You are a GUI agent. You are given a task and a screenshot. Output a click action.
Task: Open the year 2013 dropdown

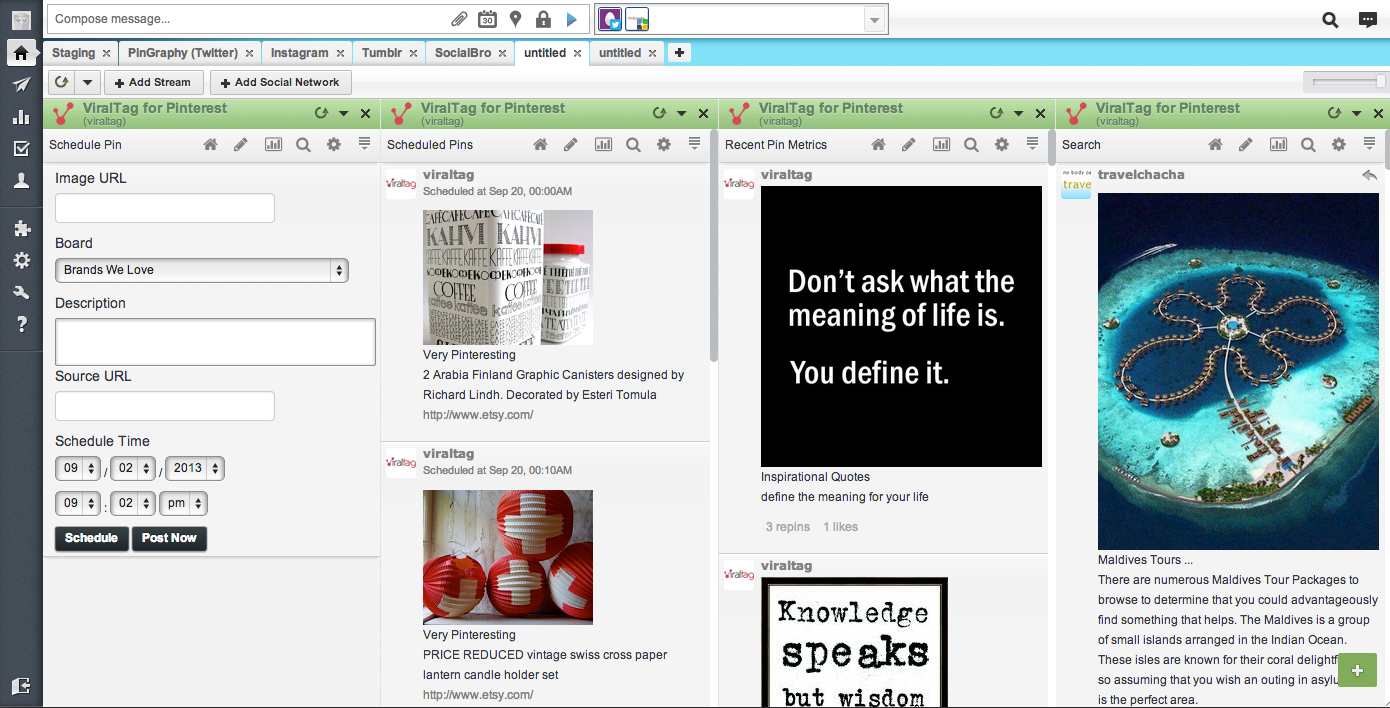pos(194,468)
